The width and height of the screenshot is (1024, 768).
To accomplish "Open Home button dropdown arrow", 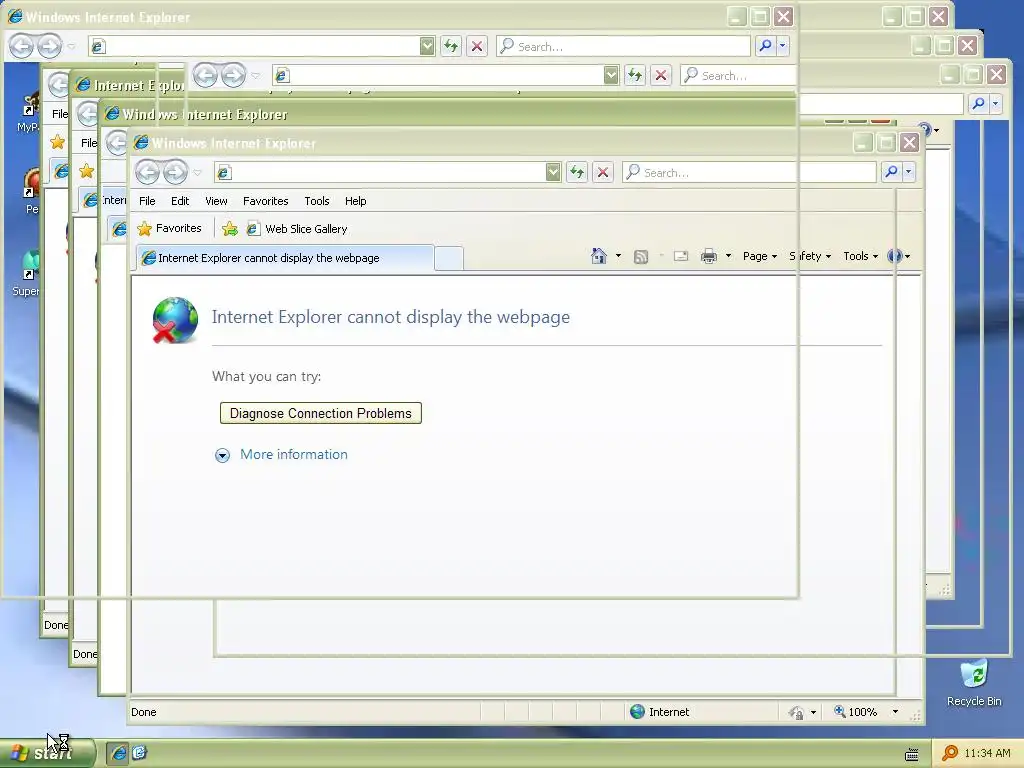I will [x=618, y=256].
